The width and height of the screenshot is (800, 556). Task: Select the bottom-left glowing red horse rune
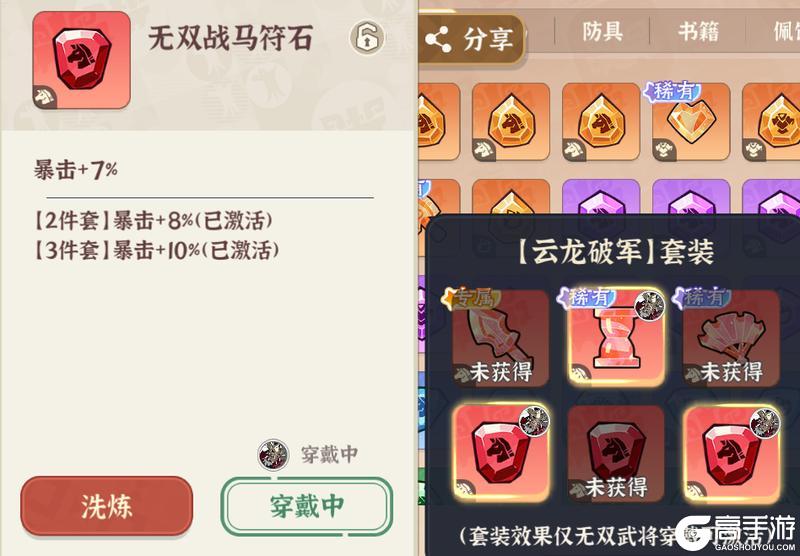[x=501, y=452]
